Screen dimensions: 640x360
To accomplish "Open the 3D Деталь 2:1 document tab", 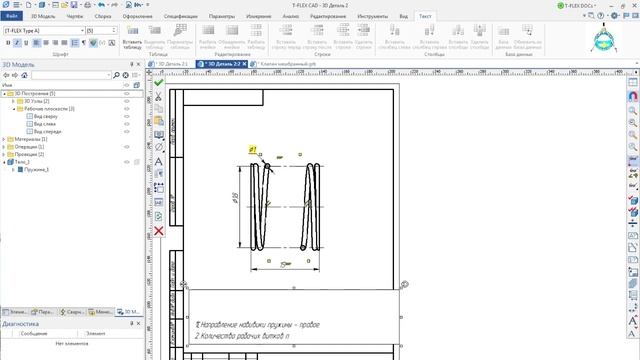I will click(x=169, y=64).
